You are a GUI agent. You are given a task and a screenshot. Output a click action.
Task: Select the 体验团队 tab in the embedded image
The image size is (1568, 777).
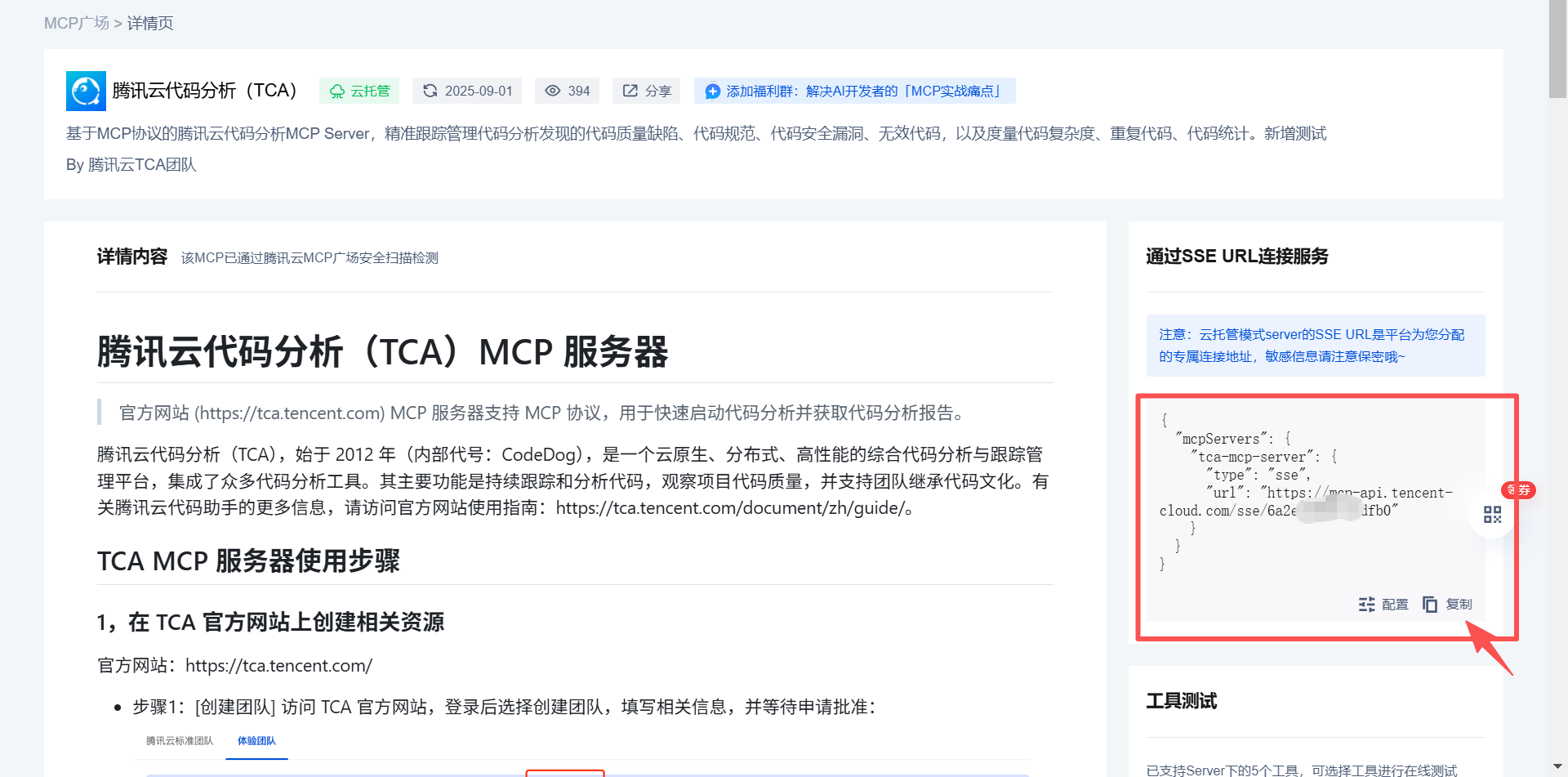click(x=256, y=740)
